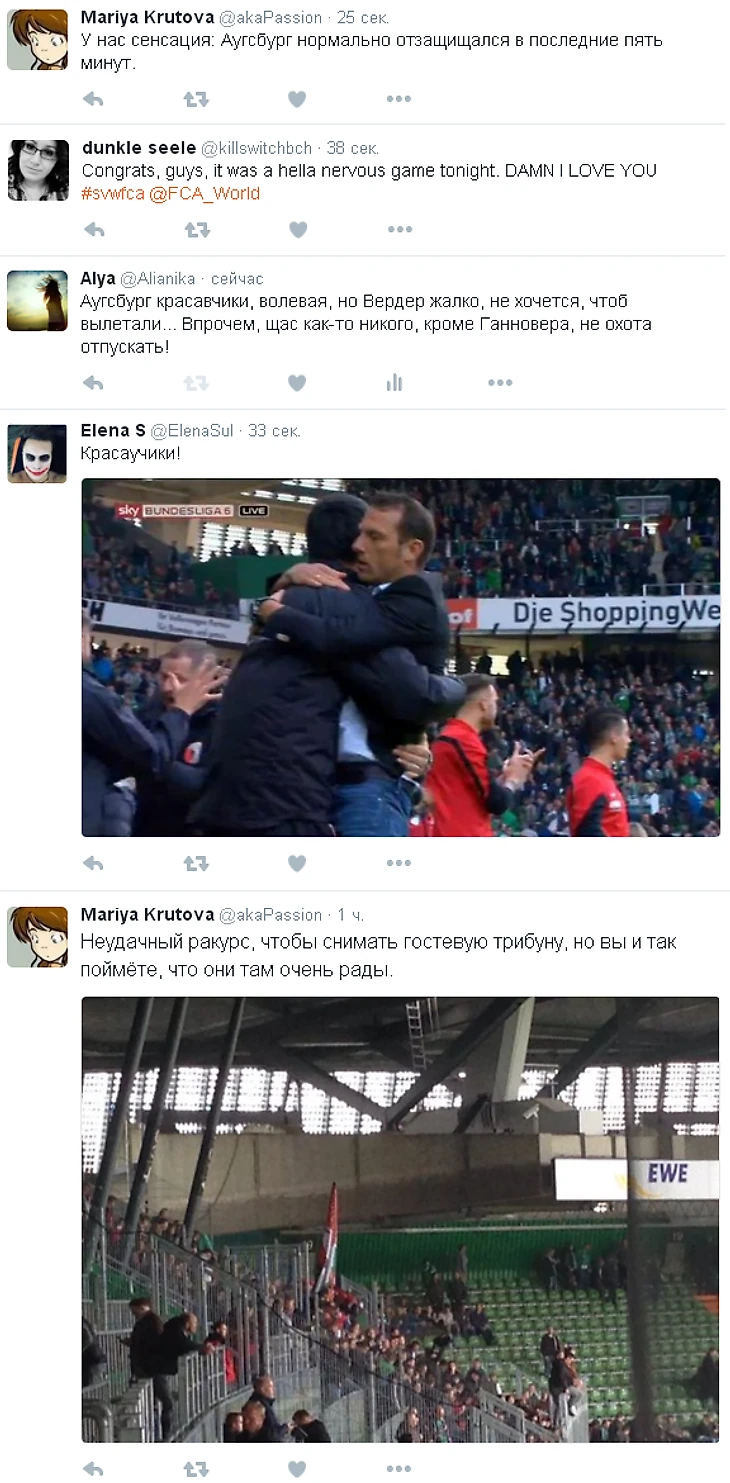View tweet activity on Alya's tweet
730x1483 pixels.
pyautogui.click(x=395, y=382)
